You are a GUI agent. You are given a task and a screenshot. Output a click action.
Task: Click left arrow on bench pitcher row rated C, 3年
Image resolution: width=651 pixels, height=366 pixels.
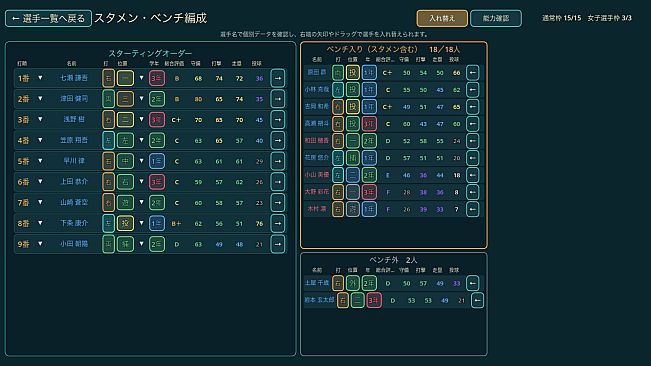472,124
